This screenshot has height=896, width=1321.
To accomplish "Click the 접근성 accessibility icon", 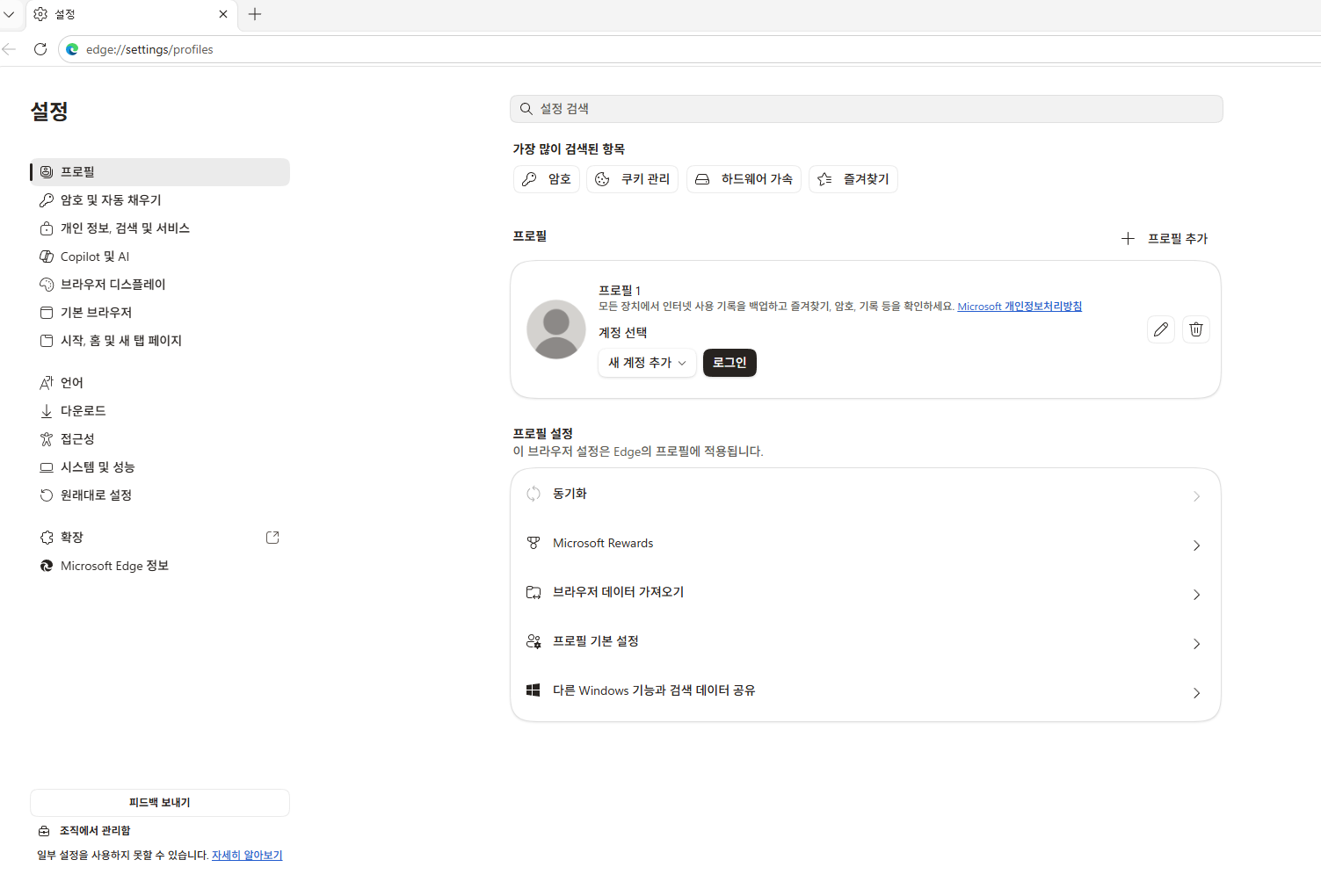I will (47, 439).
